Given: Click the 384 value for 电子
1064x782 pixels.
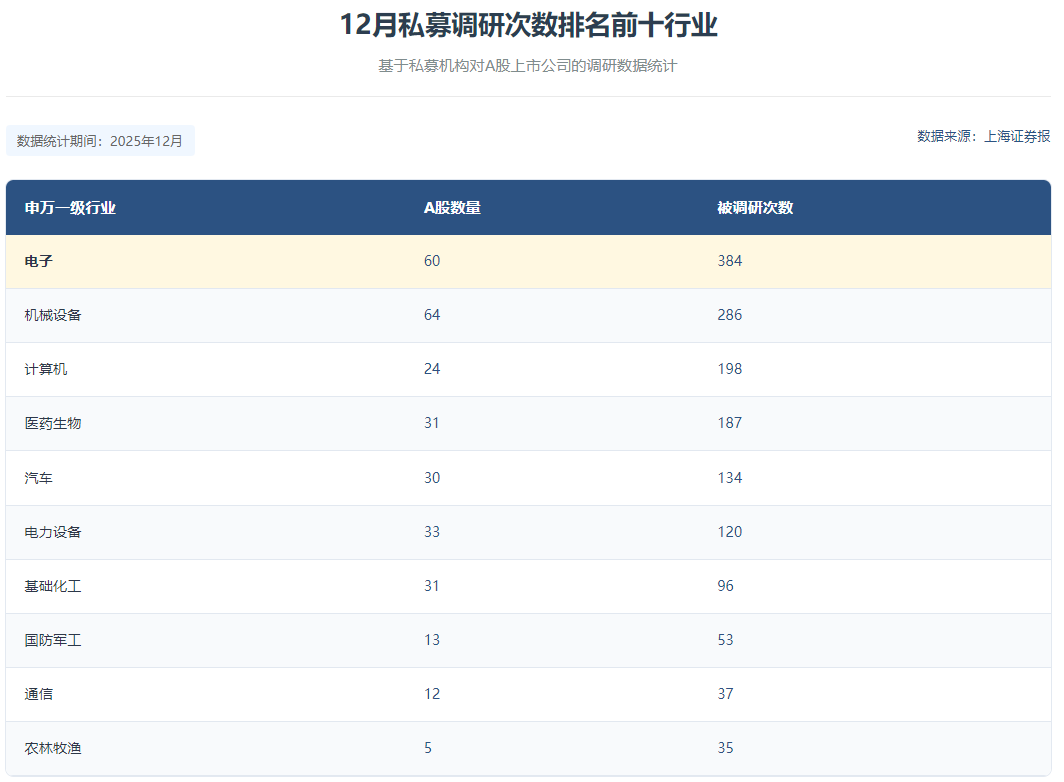Looking at the screenshot, I should click(x=729, y=261).
